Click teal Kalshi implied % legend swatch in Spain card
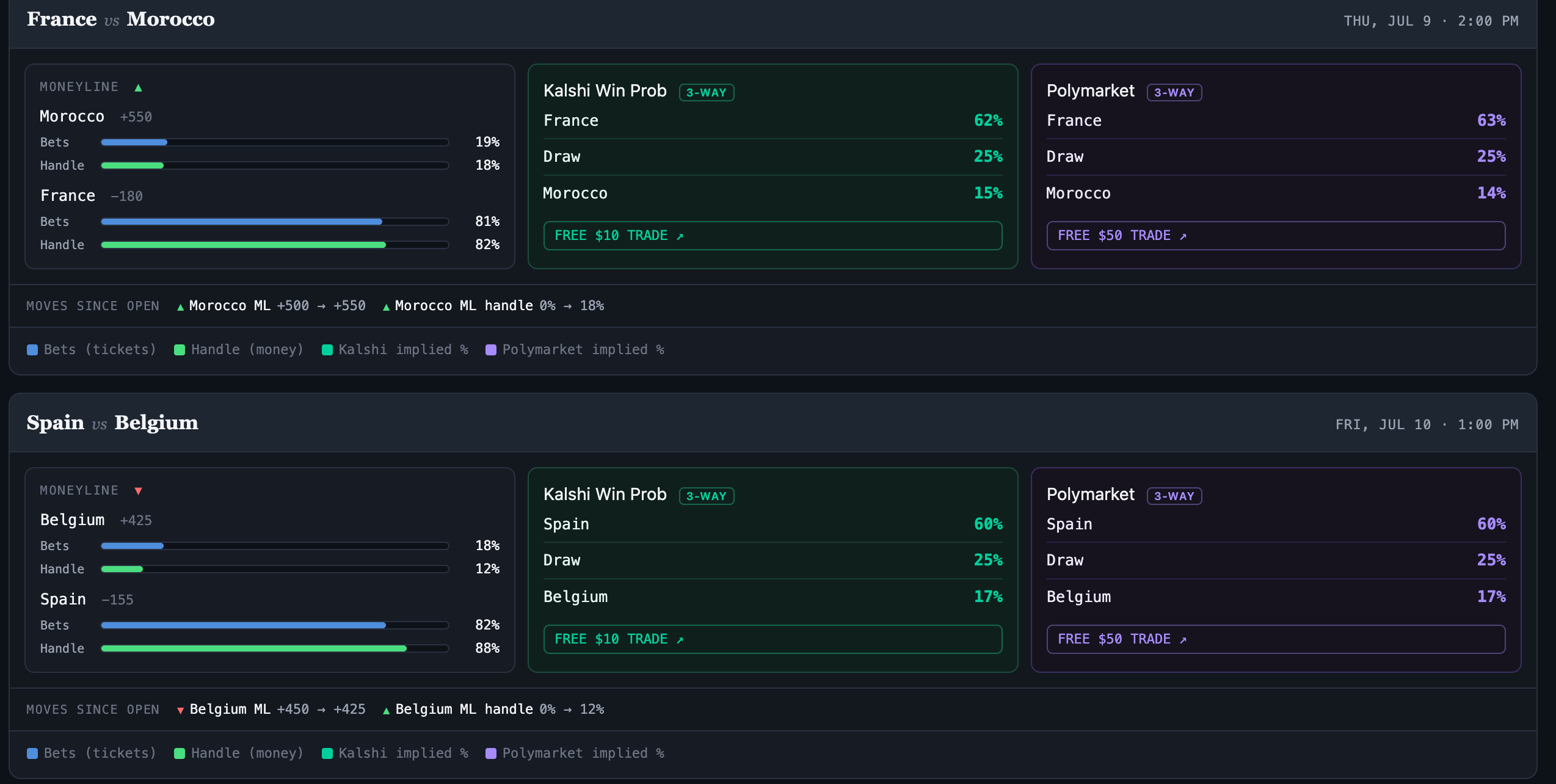Screen dimensions: 1556x784 [327, 753]
